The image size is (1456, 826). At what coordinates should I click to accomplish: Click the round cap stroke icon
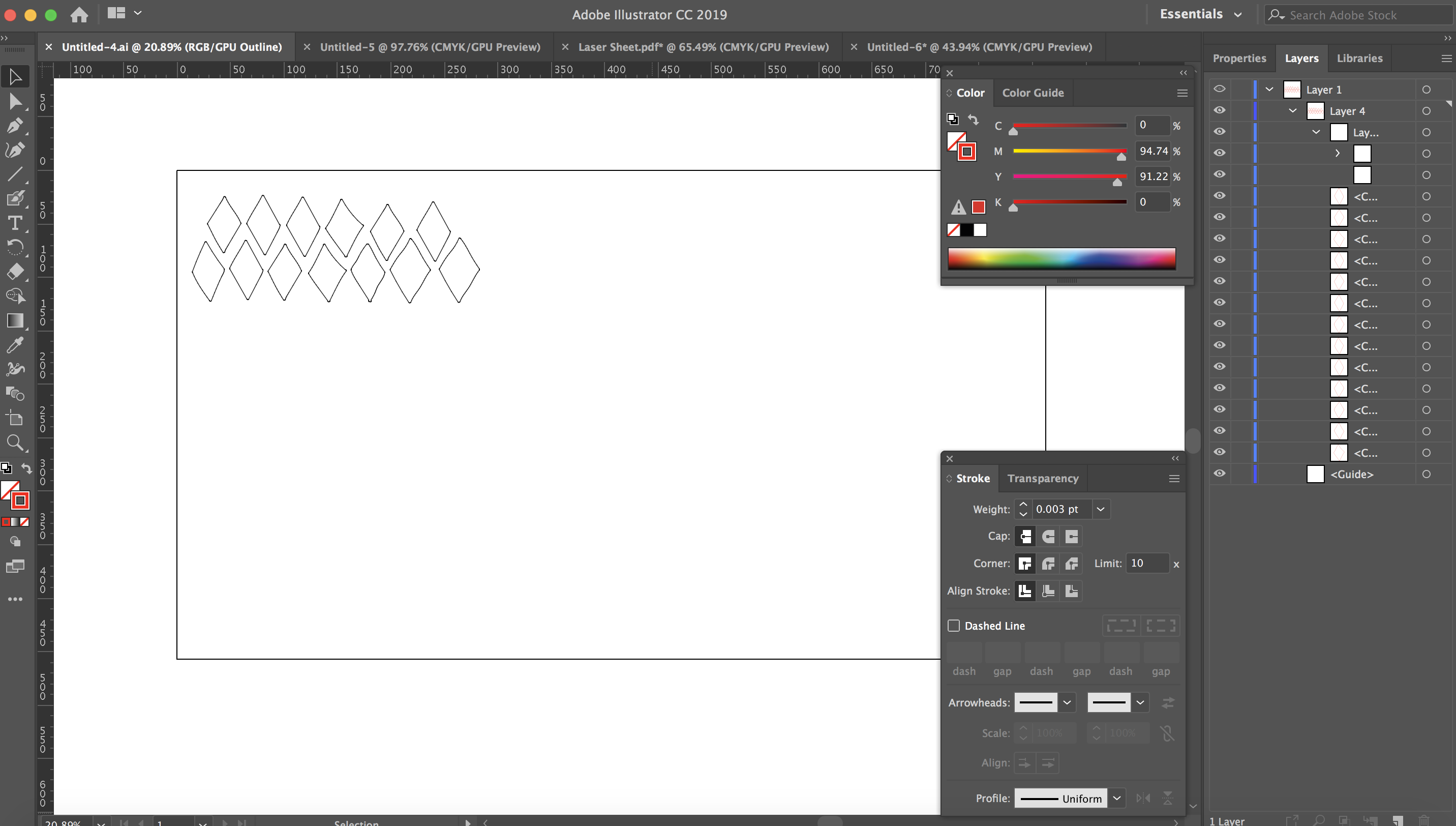tap(1048, 536)
